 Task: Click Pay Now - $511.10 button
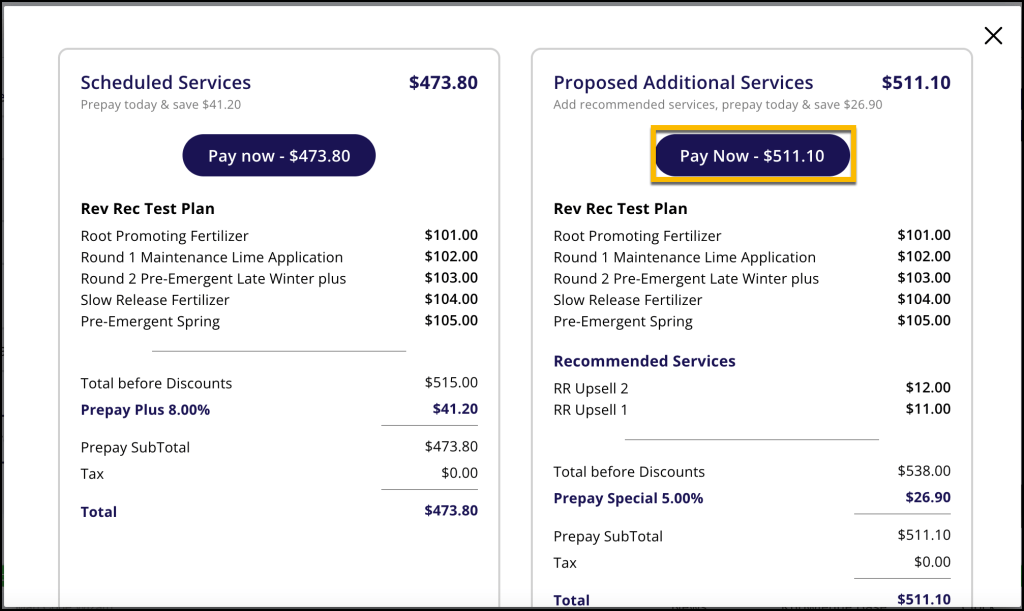pos(752,156)
